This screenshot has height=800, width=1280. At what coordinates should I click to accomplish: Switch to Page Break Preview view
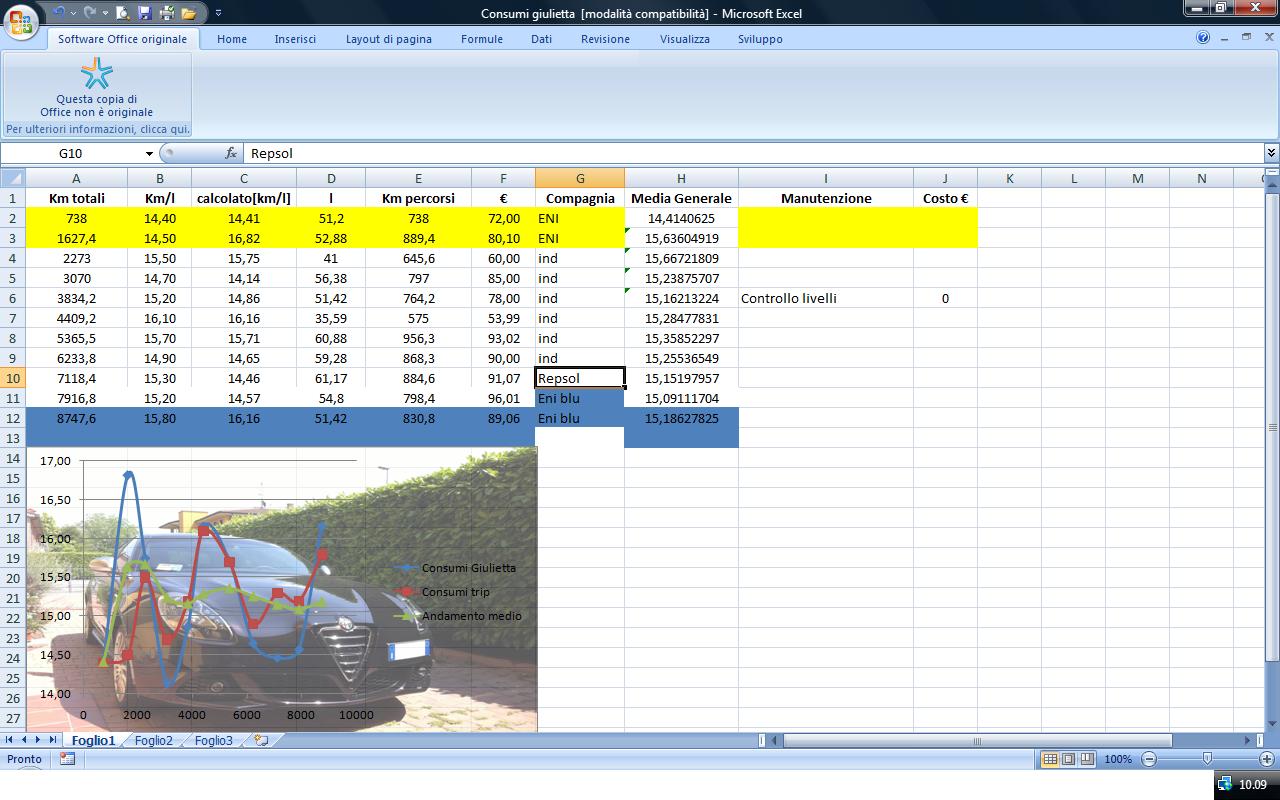pos(1087,759)
